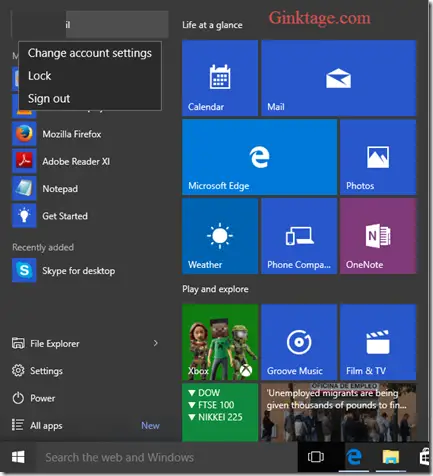The height and width of the screenshot is (476, 433).
Task: Click the Get Started label
Action: pos(65,216)
